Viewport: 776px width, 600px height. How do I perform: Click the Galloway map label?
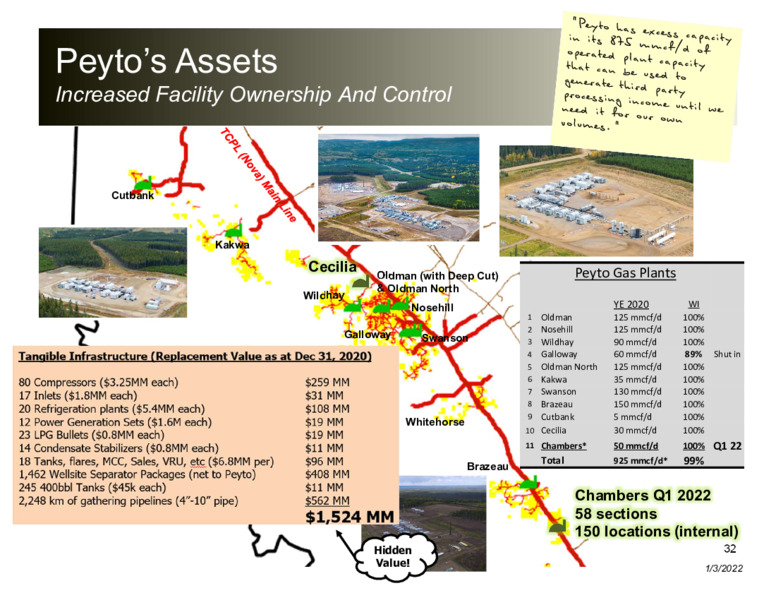pyautogui.click(x=367, y=335)
